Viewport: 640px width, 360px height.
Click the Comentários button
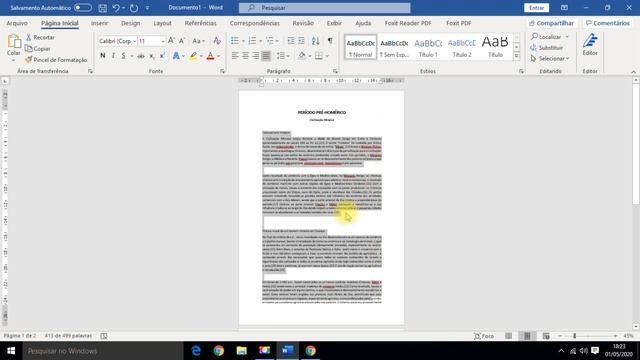pos(608,23)
